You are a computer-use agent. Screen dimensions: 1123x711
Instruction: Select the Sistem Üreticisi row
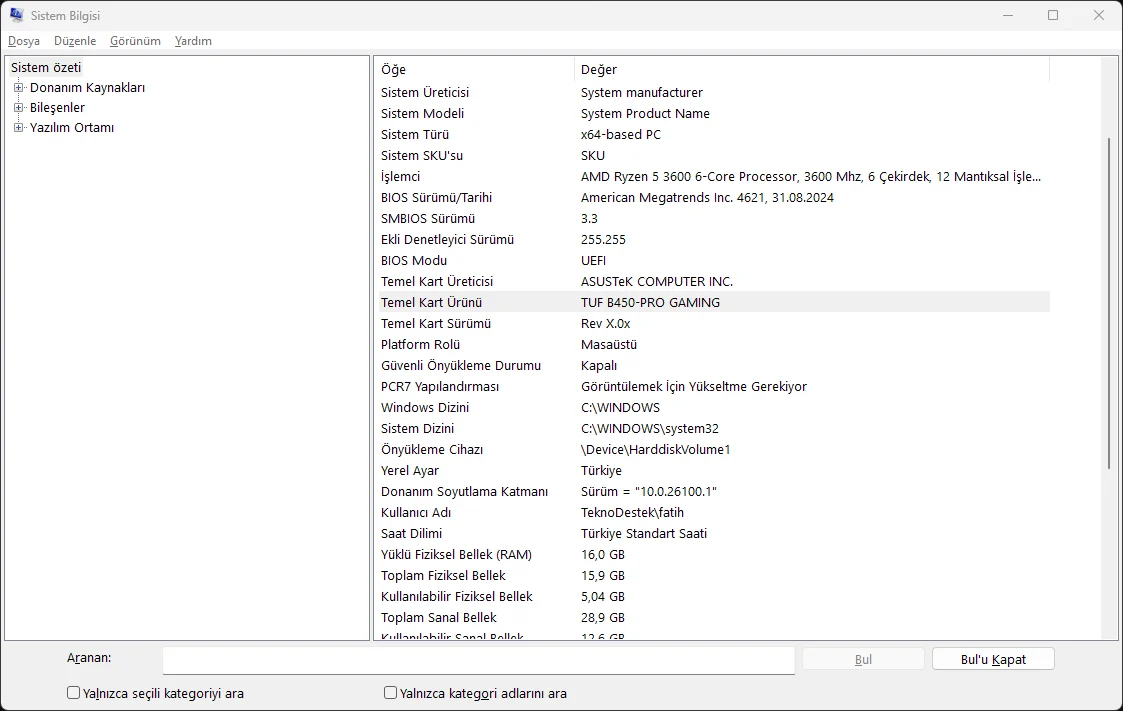pyautogui.click(x=714, y=92)
